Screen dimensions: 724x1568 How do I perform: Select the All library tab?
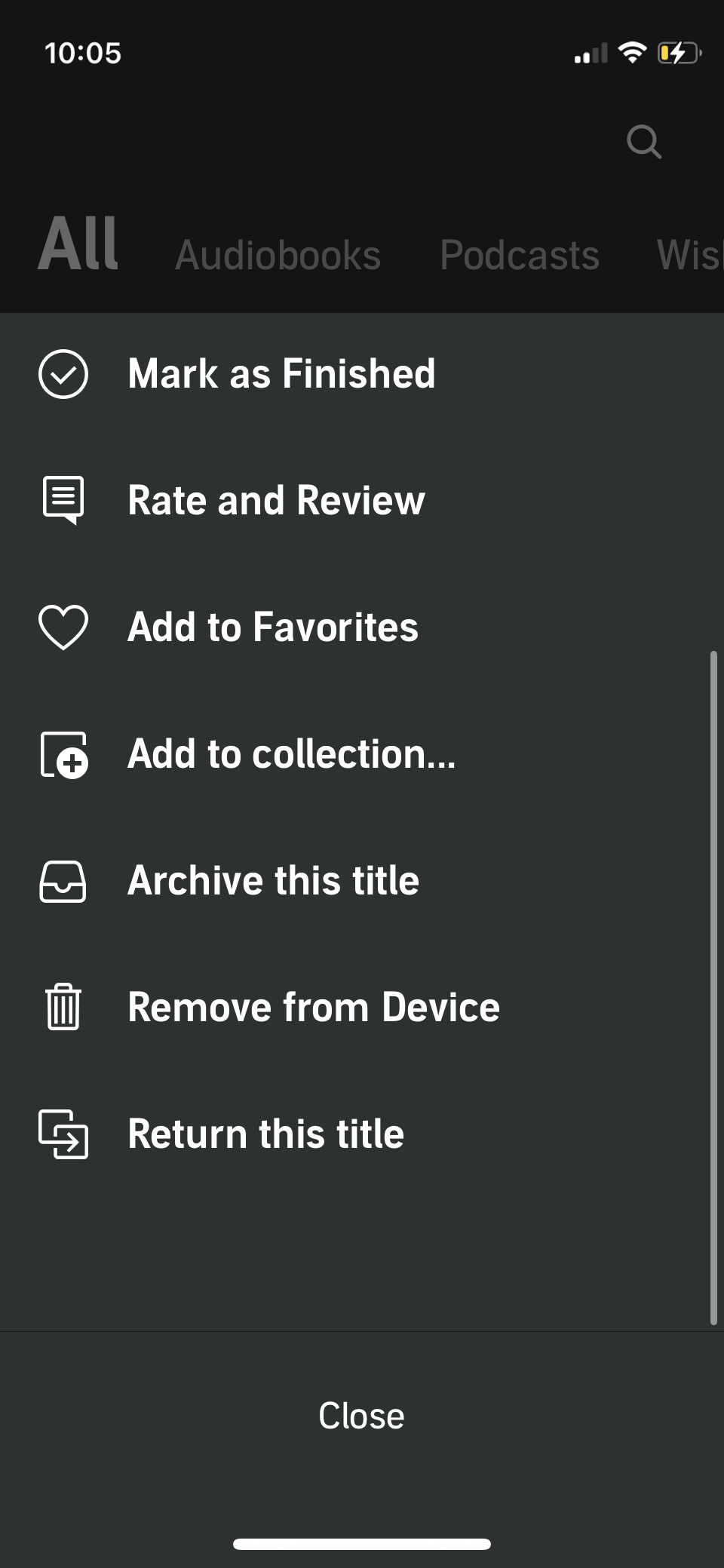click(78, 244)
